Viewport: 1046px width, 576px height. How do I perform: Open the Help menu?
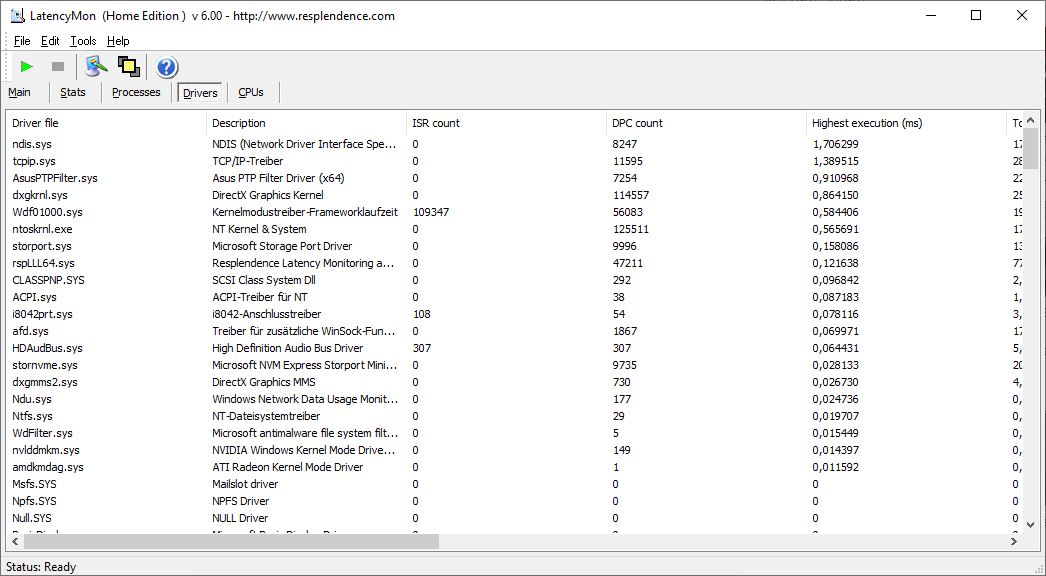coord(118,41)
